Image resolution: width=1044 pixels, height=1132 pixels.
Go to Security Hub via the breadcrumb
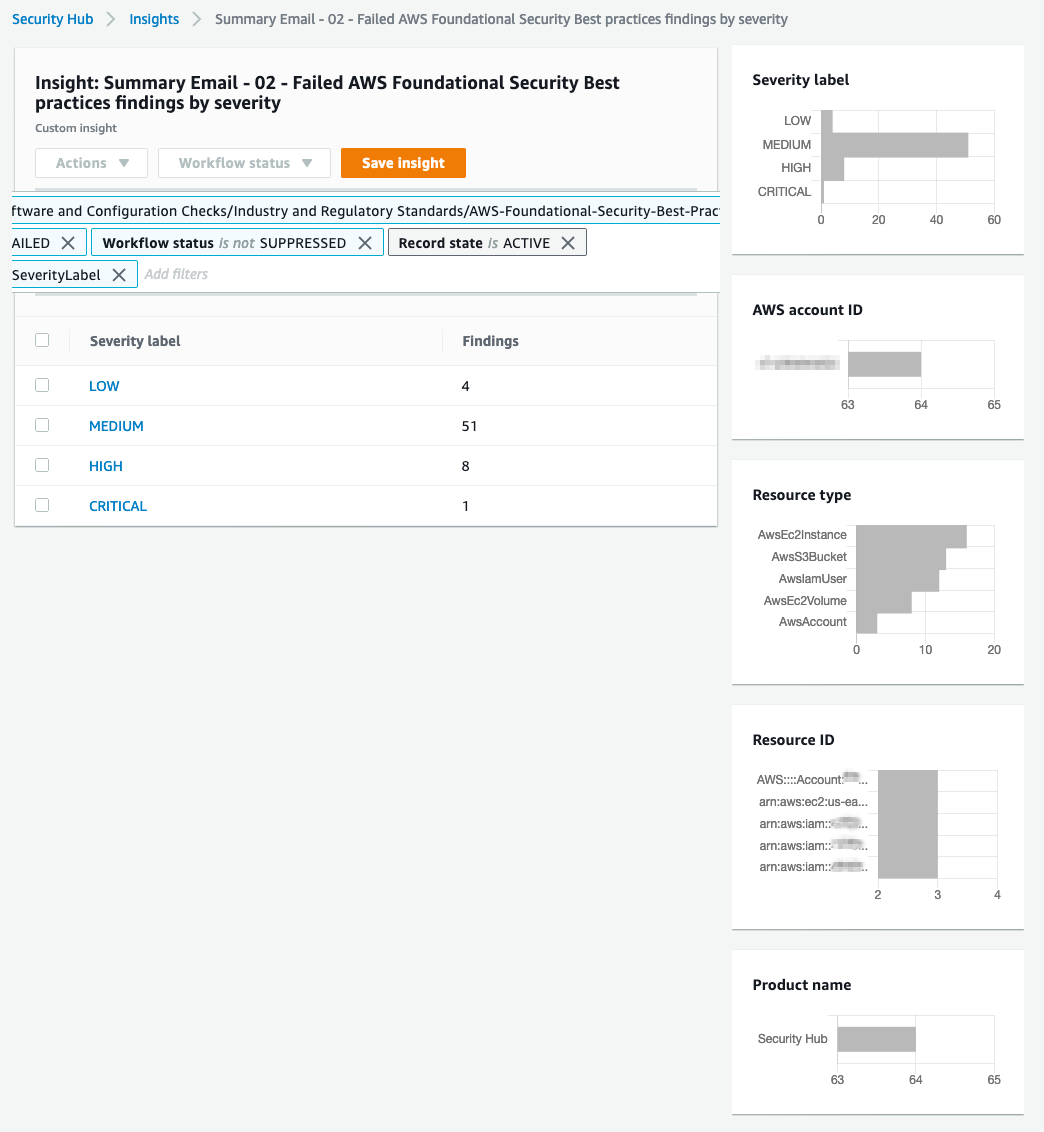click(52, 18)
